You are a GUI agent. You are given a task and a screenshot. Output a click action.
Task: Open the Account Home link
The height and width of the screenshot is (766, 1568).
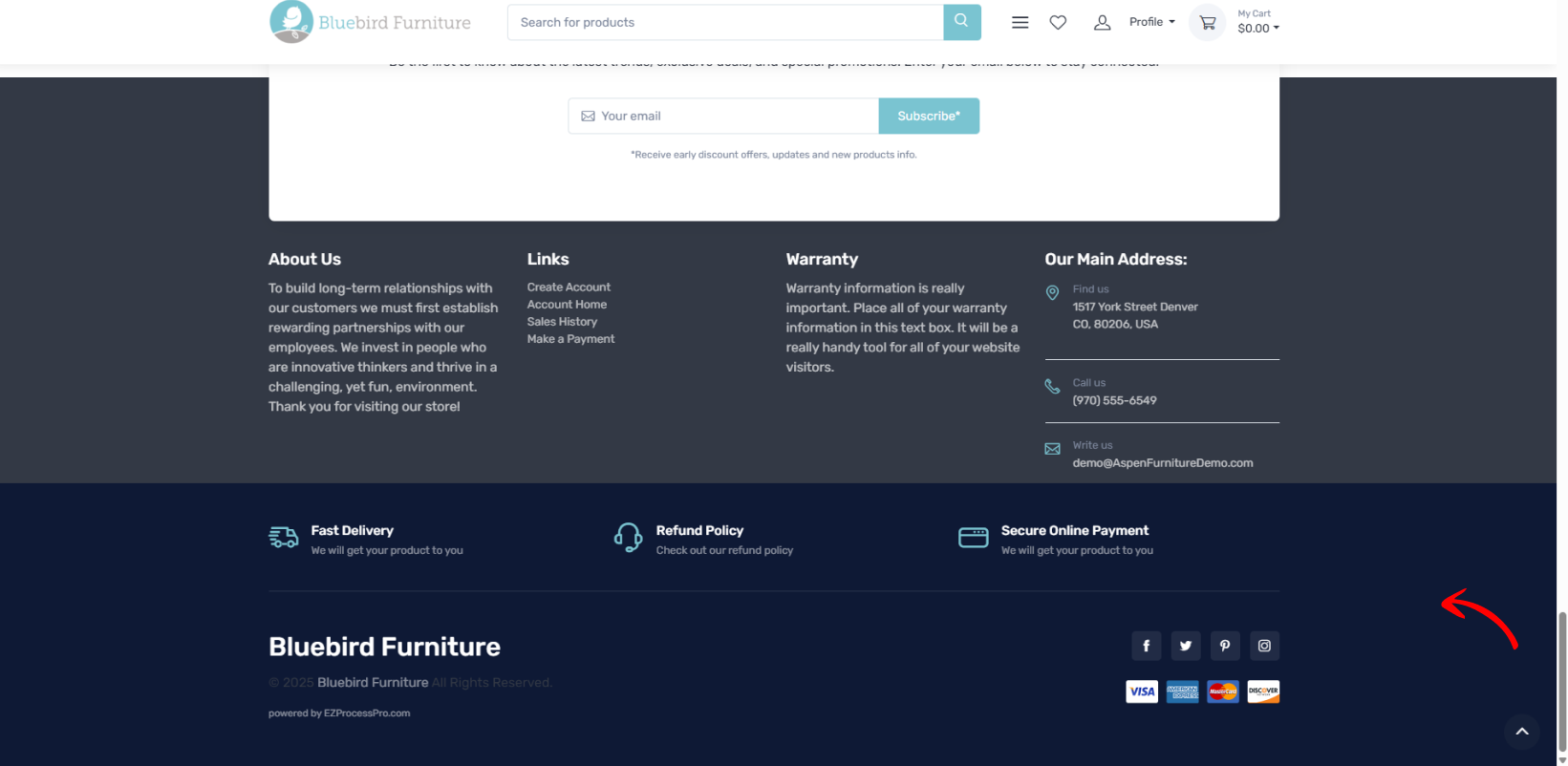tap(567, 304)
